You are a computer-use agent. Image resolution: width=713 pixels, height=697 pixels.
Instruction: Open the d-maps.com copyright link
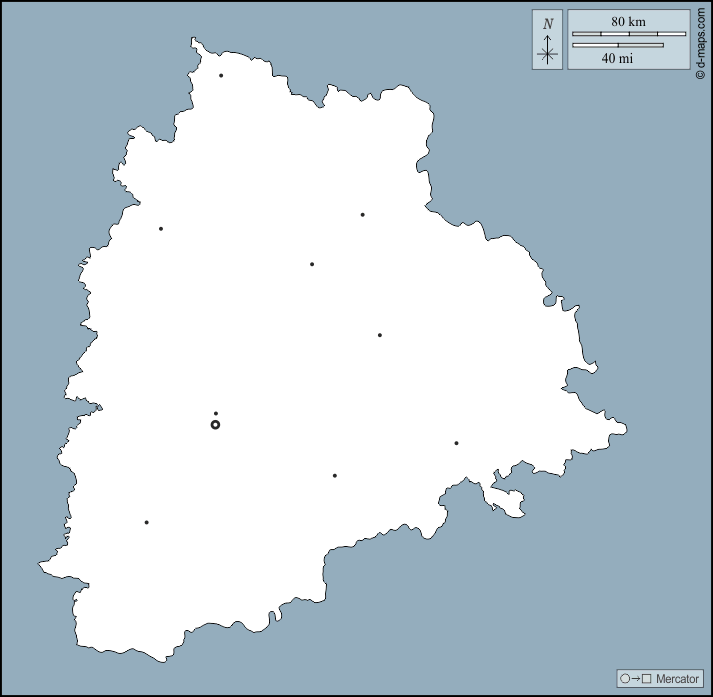[701, 40]
